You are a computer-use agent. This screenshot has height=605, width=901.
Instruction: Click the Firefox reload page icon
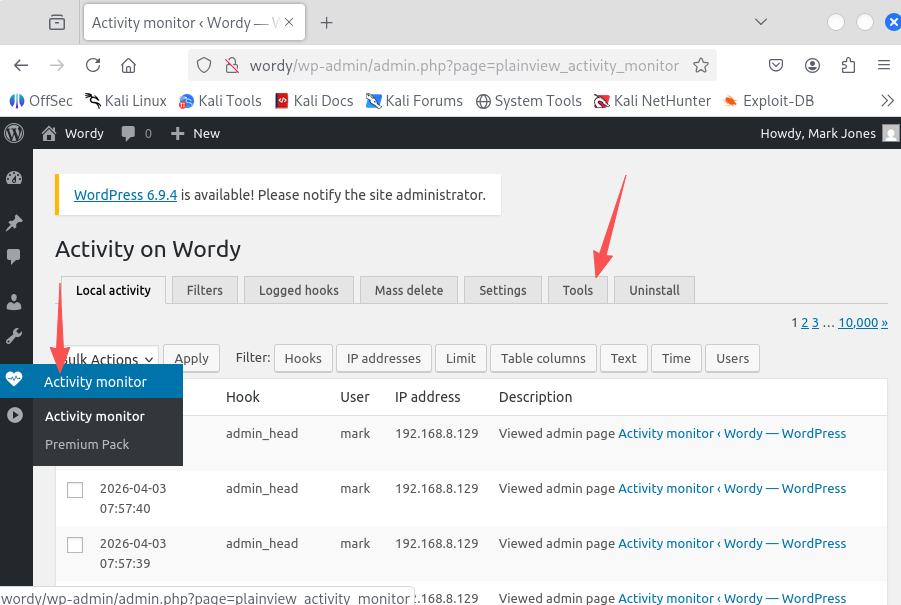click(93, 65)
